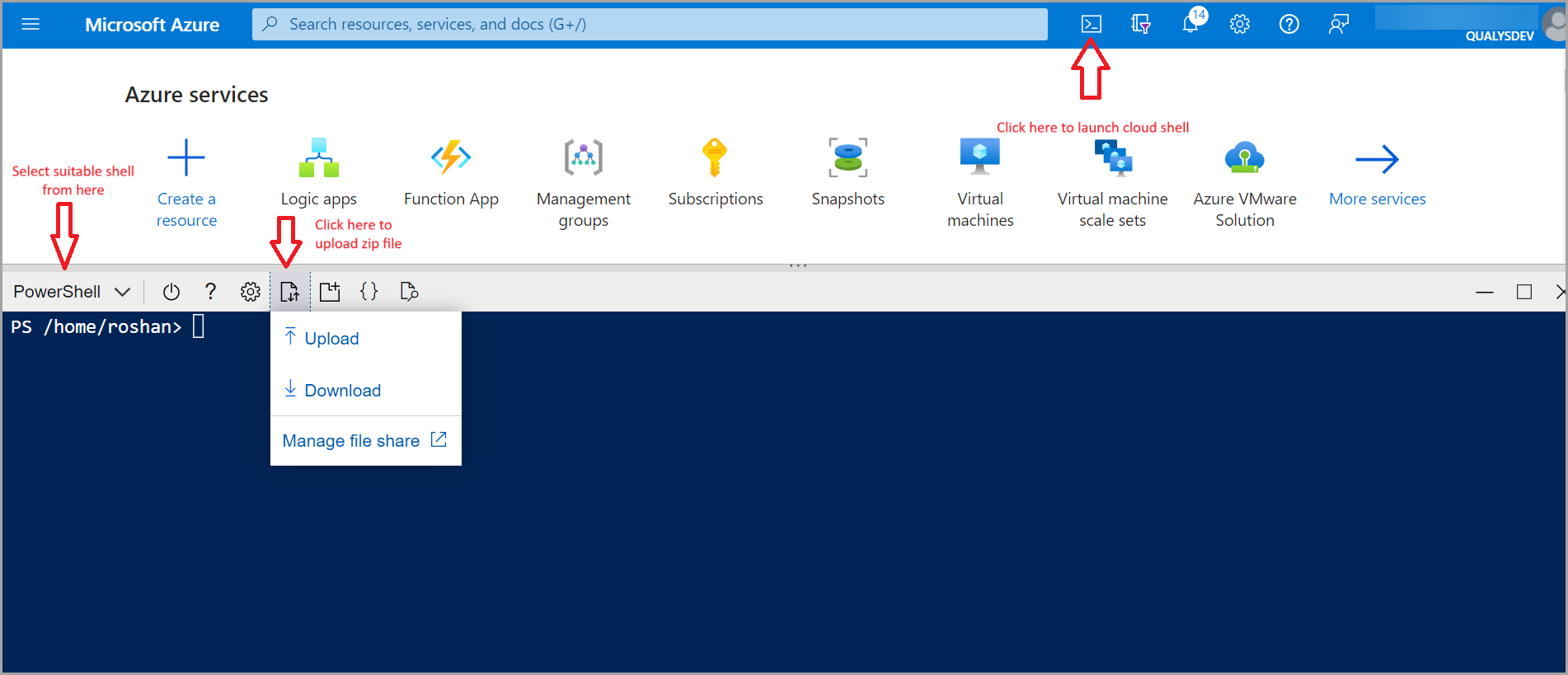The height and width of the screenshot is (675, 1568).
Task: Expand the PowerShell shell type dropdown
Action: click(x=72, y=292)
